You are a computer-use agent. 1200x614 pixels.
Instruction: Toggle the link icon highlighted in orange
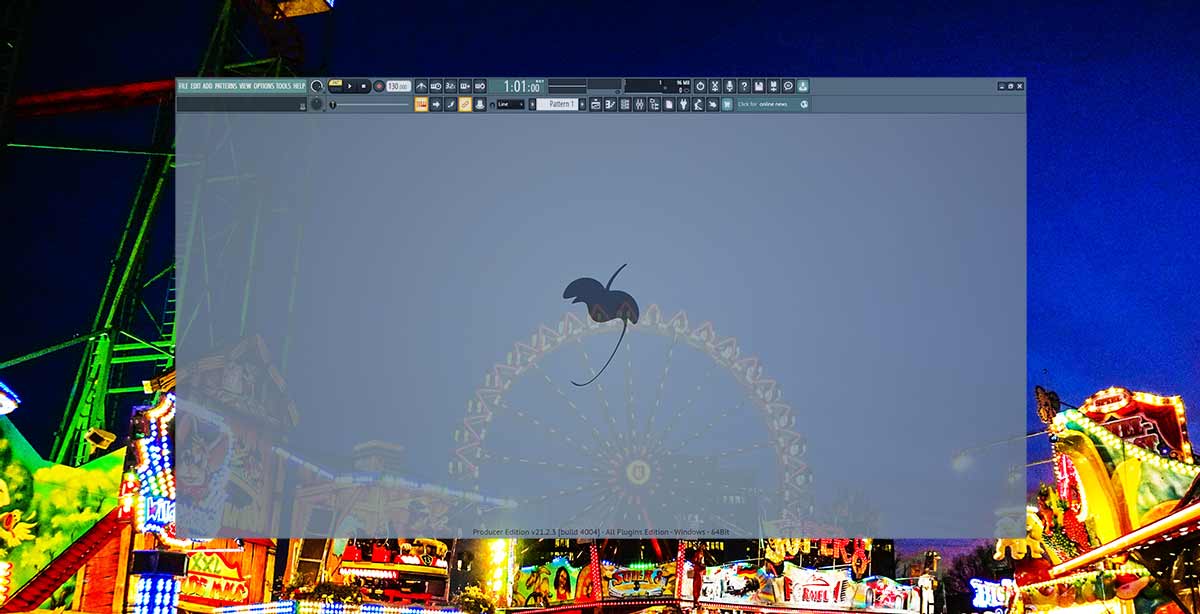(x=465, y=104)
